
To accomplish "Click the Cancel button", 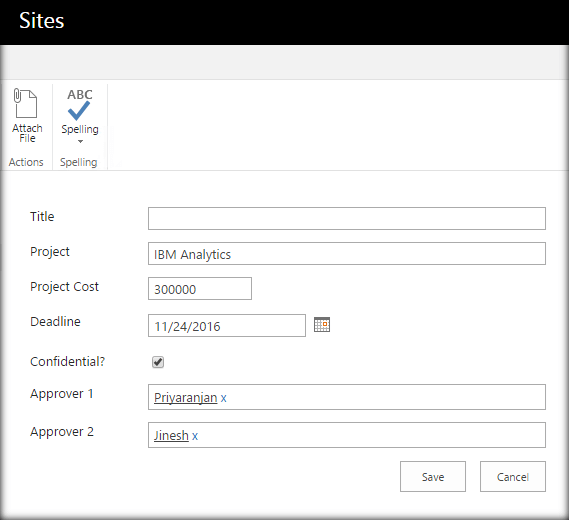I will pyautogui.click(x=512, y=476).
